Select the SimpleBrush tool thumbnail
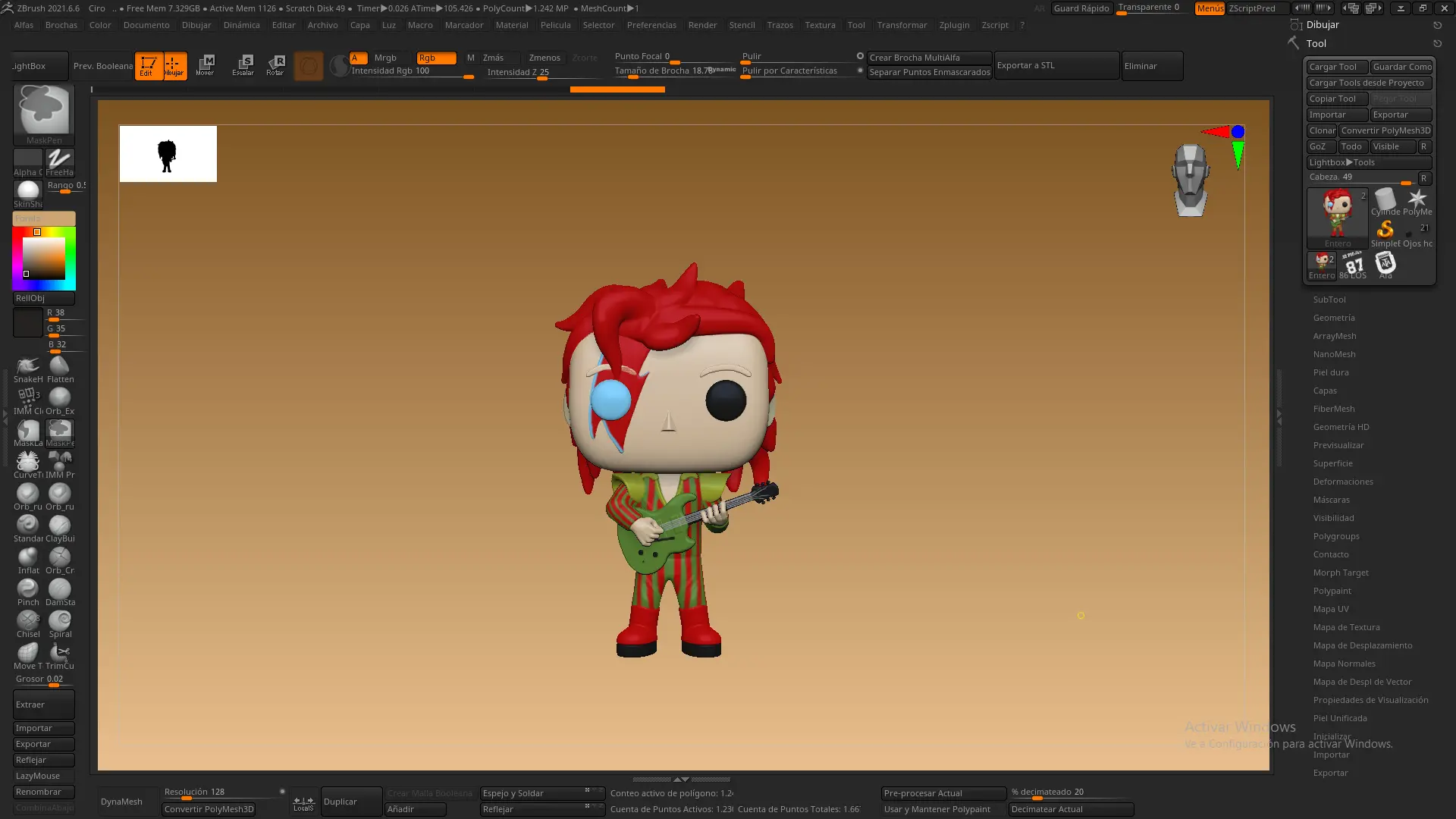The width and height of the screenshot is (1456, 819). pos(1385,234)
